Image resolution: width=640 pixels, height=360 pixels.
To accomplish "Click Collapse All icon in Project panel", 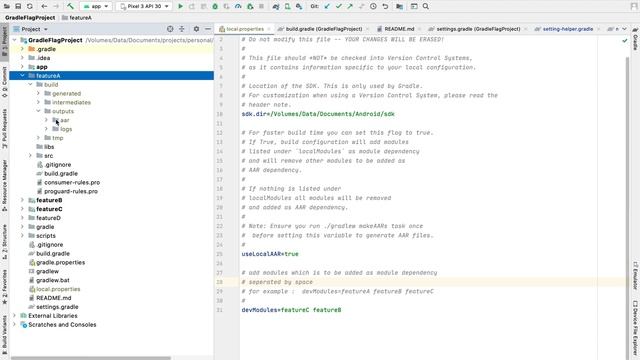I will pyautogui.click(x=182, y=29).
